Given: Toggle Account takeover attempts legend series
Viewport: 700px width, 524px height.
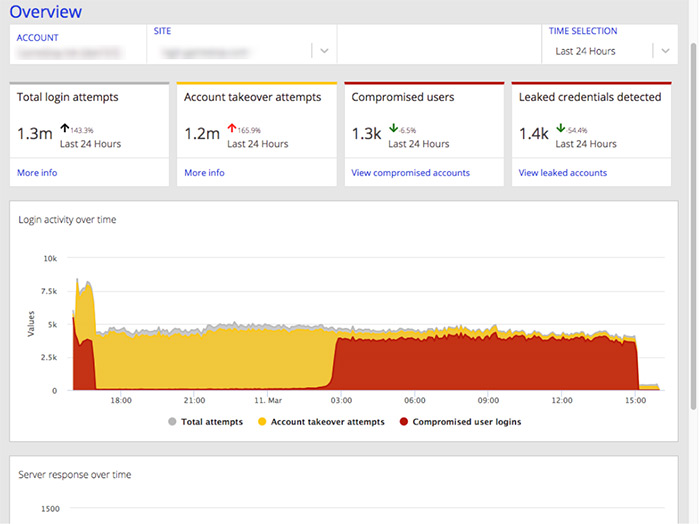Looking at the screenshot, I should [x=328, y=422].
